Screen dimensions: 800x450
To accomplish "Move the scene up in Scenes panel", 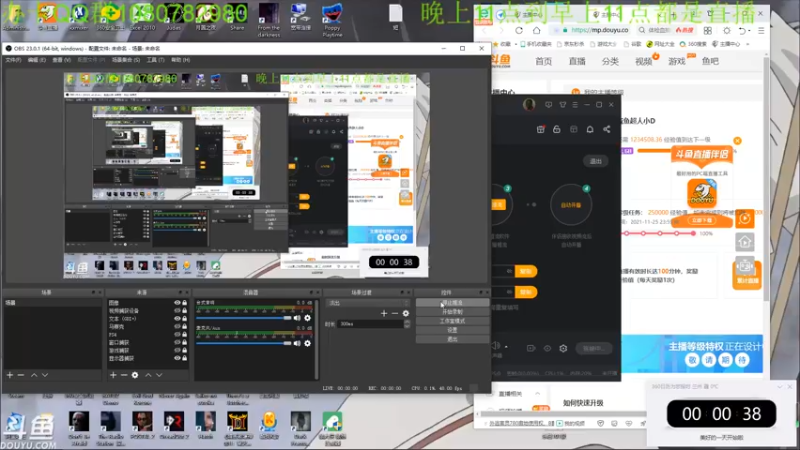I will [34, 375].
